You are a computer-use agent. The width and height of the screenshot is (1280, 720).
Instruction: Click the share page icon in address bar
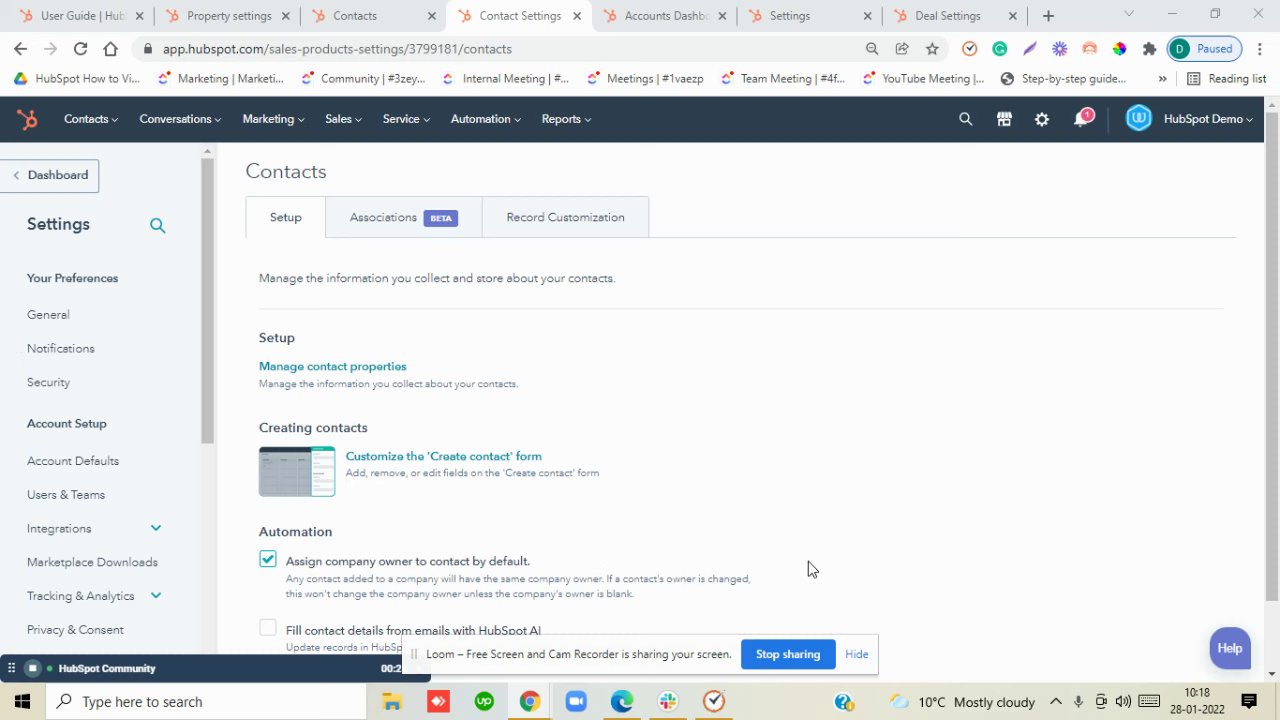(902, 49)
